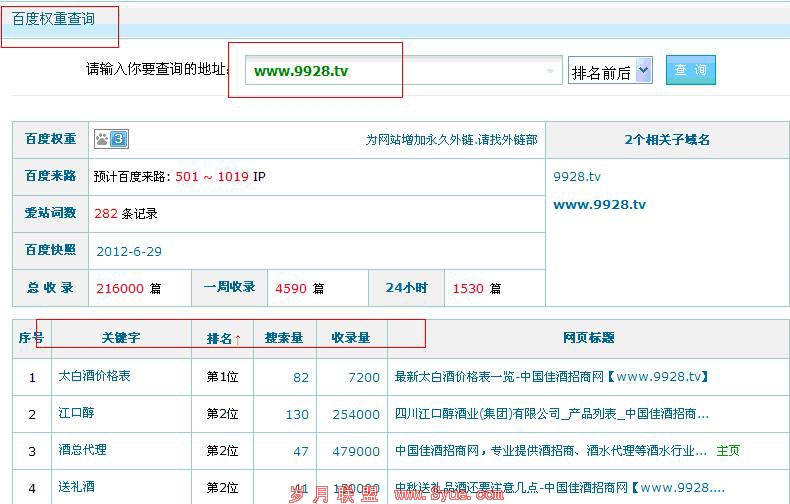Click the 2个相关子域名 header
The image size is (790, 504).
(667, 140)
